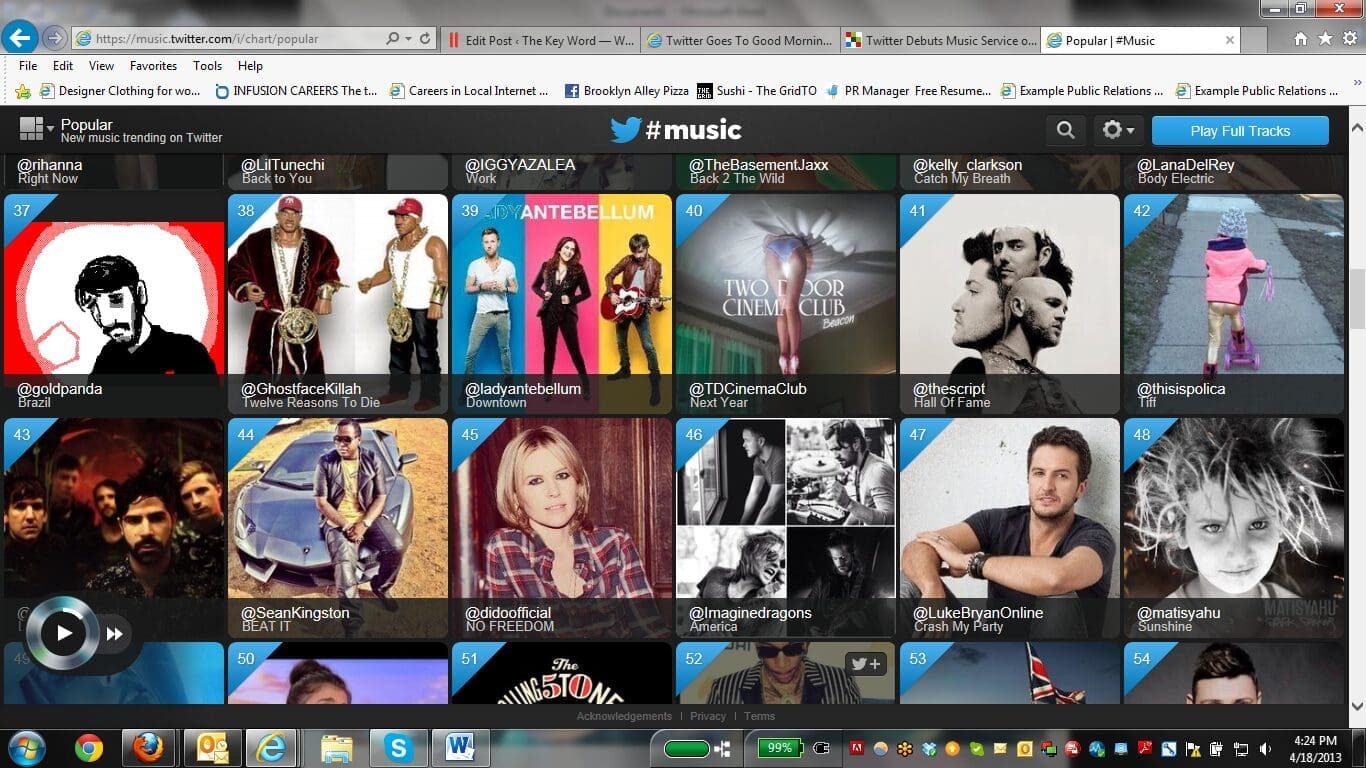Open the Windows Start button

coord(26,748)
